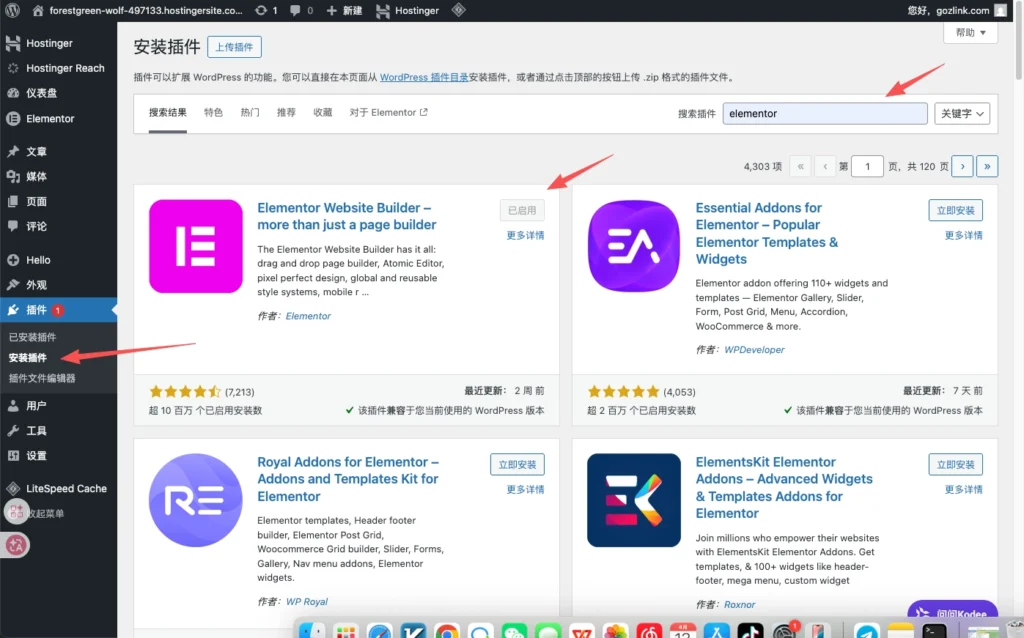Open WordPress 插件目录 link

coord(424,77)
